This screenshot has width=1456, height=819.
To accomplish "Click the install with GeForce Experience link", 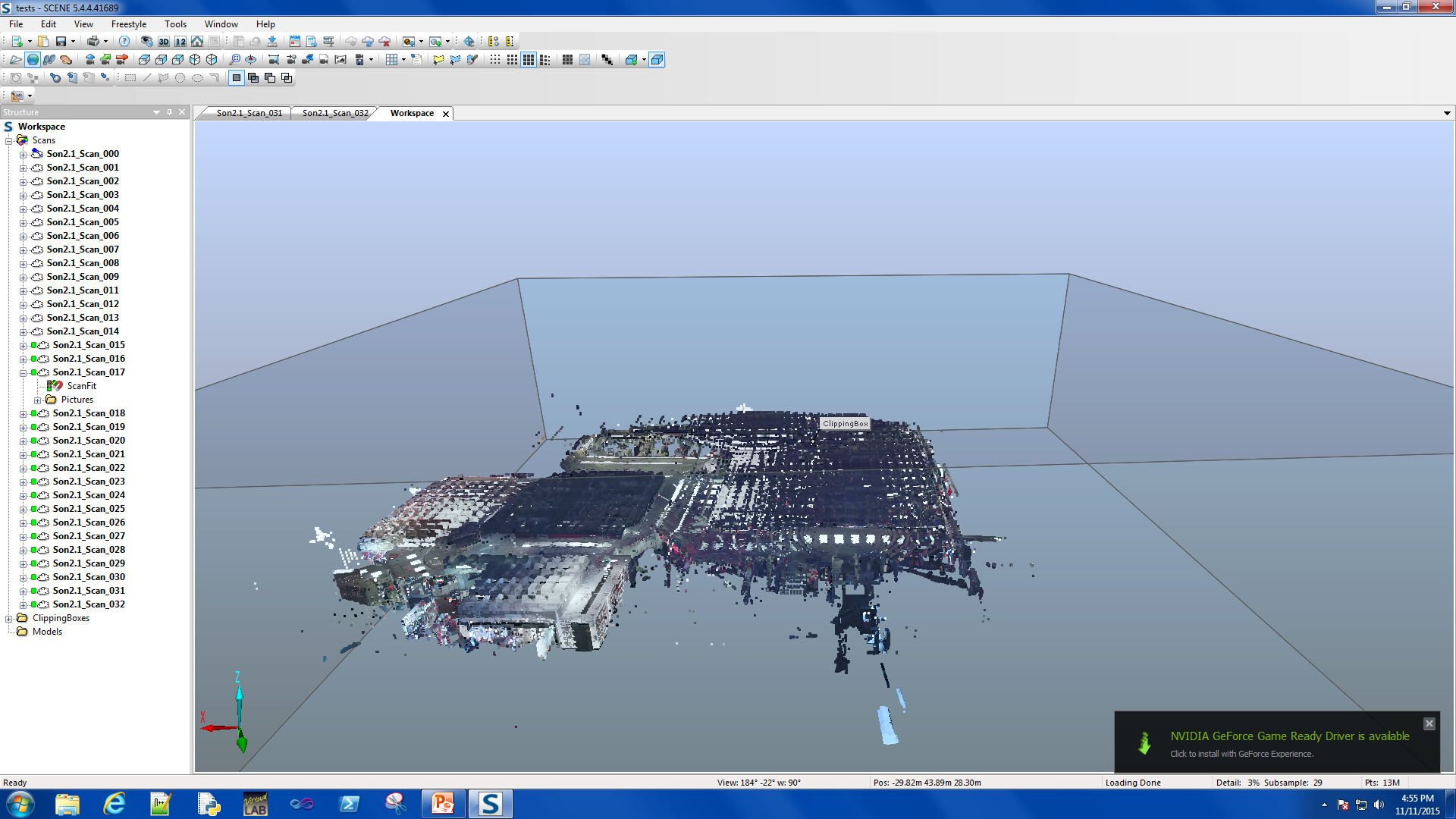I will [x=1241, y=754].
